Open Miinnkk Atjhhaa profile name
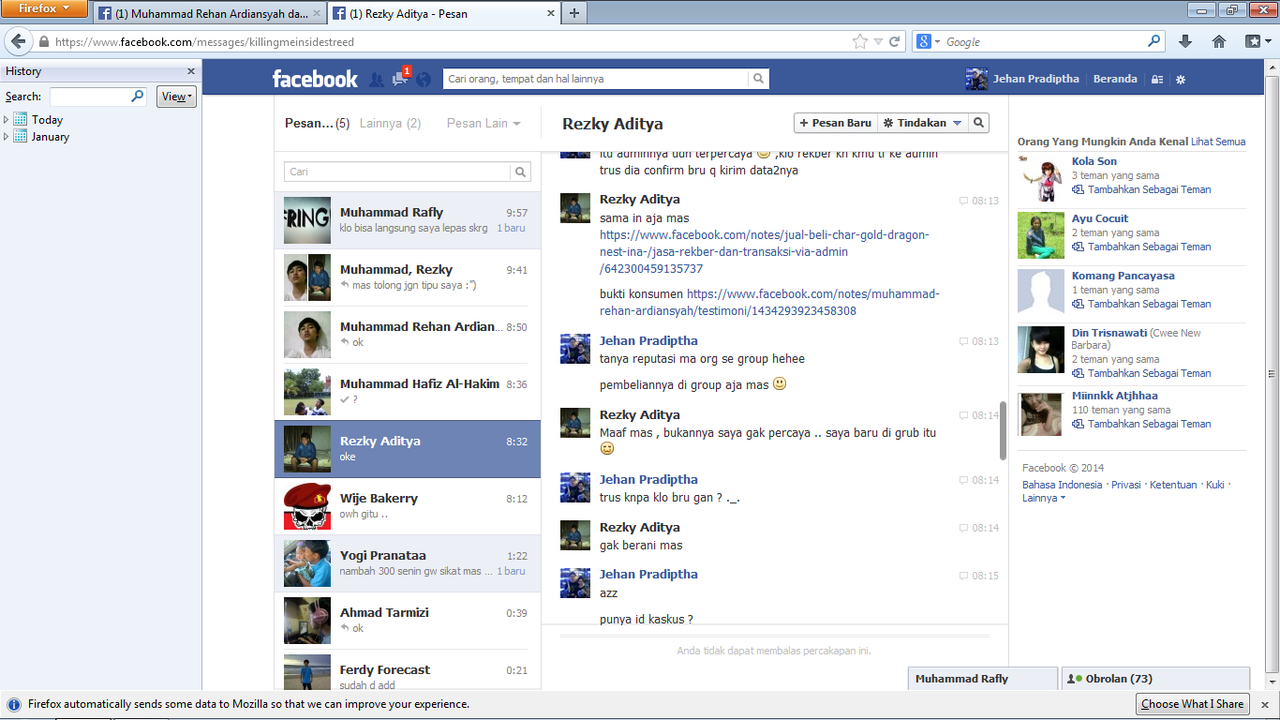 pos(1114,396)
